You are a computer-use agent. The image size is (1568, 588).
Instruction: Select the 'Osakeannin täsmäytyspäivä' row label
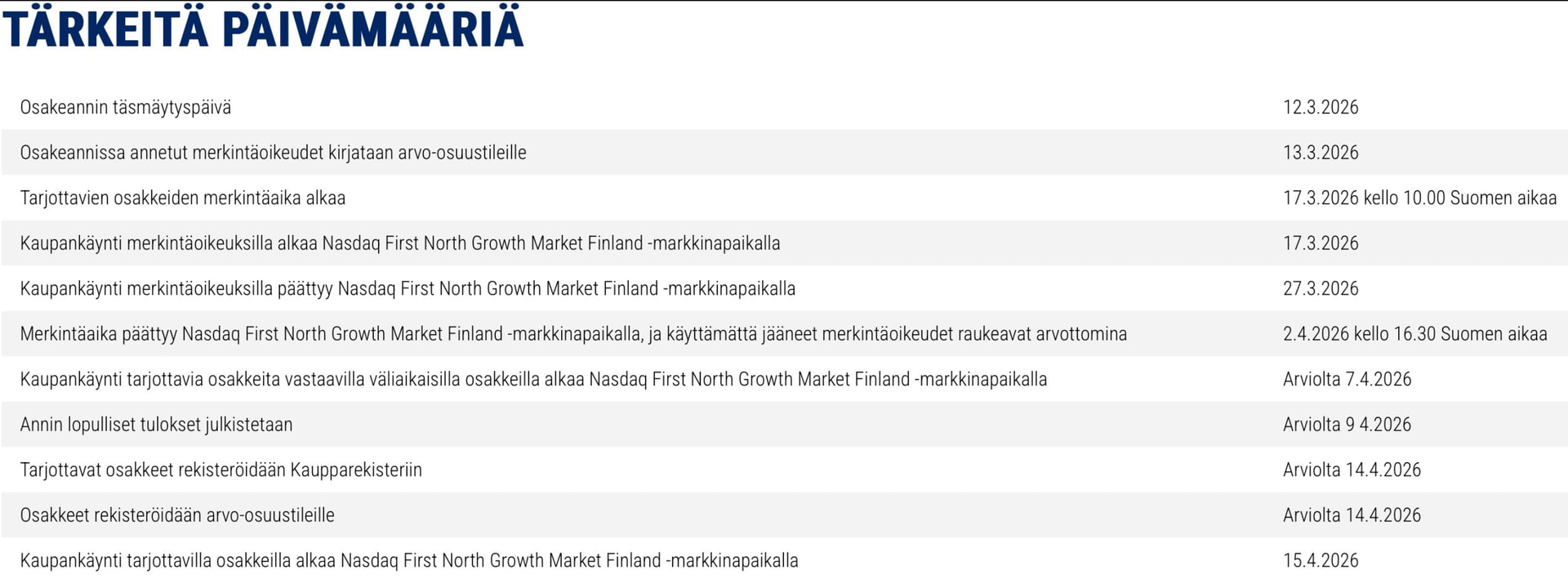tap(126, 107)
